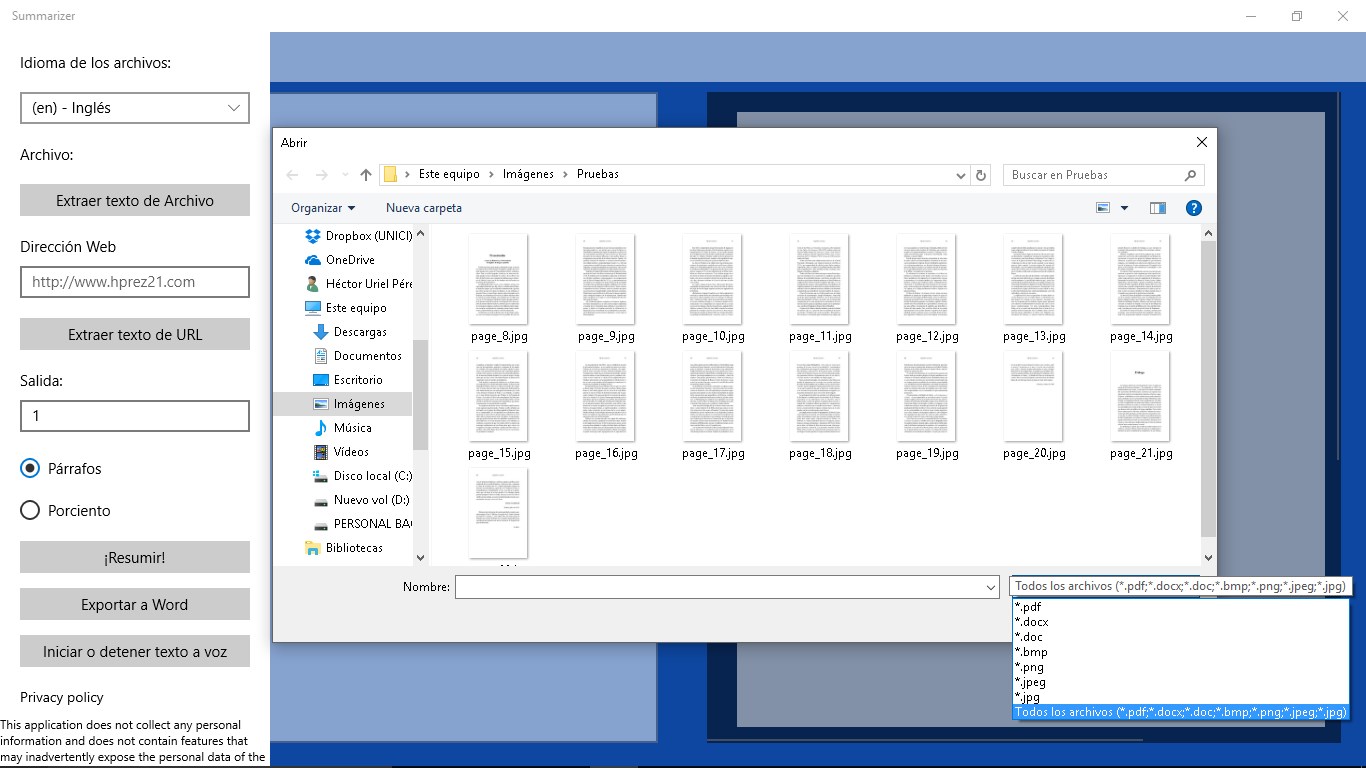Click the forward arrow in Abrir dialog
This screenshot has width=1366, height=768.
tap(321, 175)
